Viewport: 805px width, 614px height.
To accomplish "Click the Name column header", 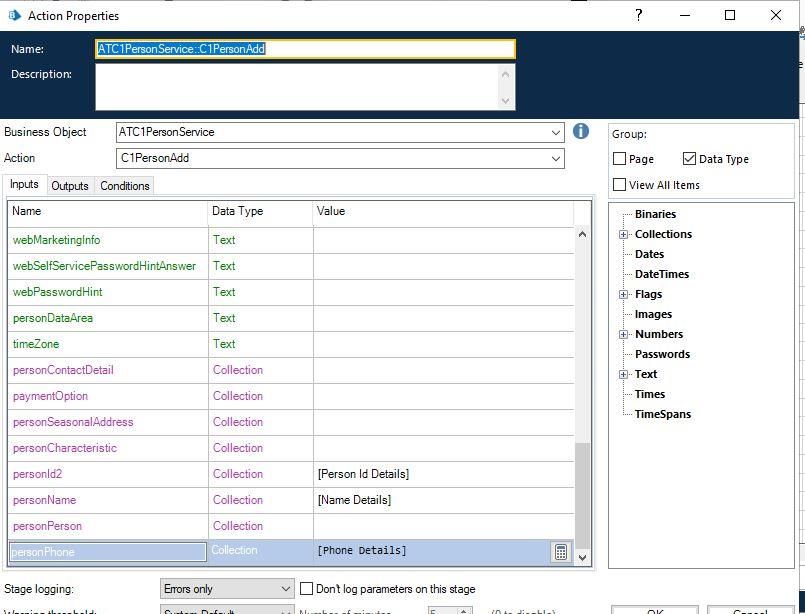I will pos(108,212).
